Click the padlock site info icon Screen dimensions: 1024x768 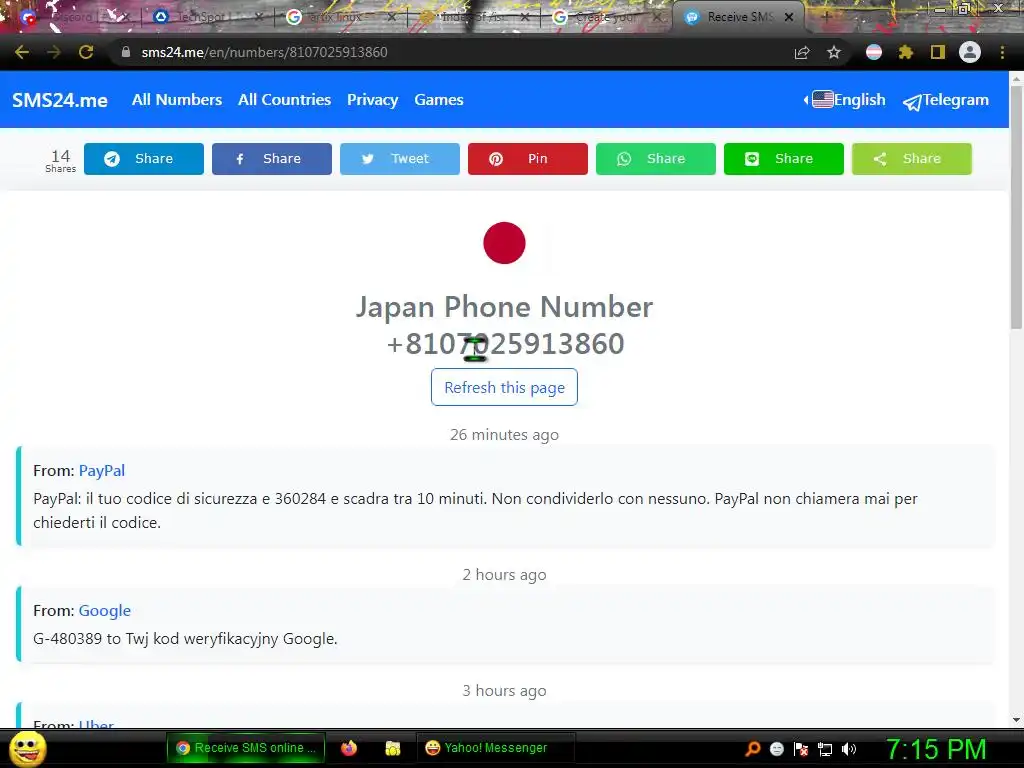(x=126, y=52)
